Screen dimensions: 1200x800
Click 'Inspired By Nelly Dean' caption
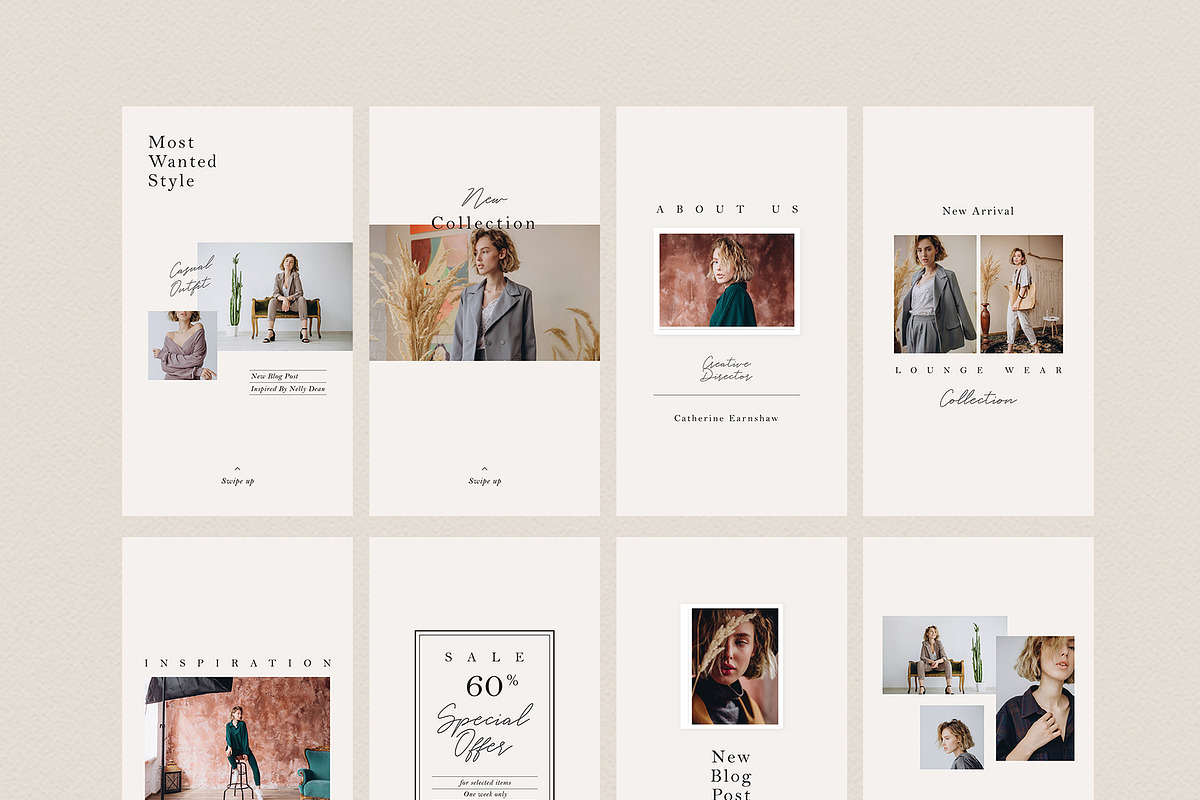point(288,388)
